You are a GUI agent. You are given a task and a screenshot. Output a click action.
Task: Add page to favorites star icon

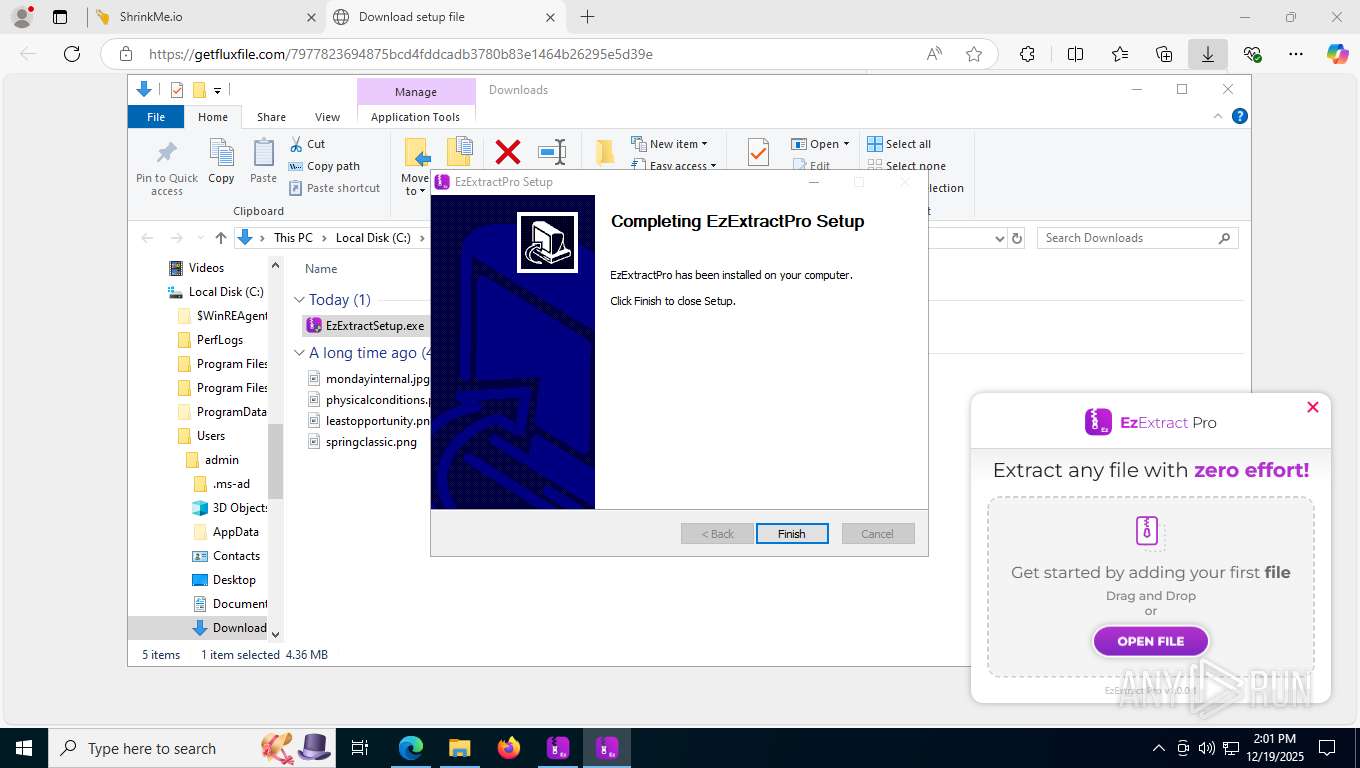pyautogui.click(x=974, y=54)
